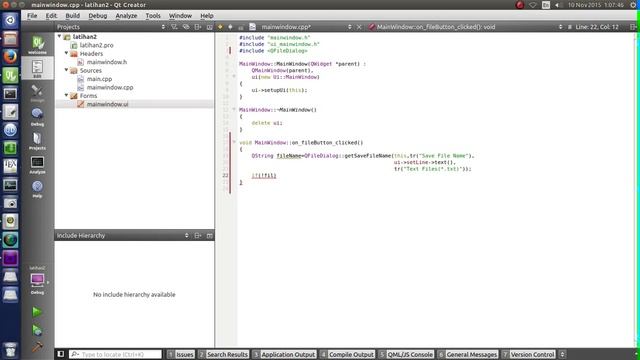
Task: Open the Analyze menu
Action: point(126,16)
